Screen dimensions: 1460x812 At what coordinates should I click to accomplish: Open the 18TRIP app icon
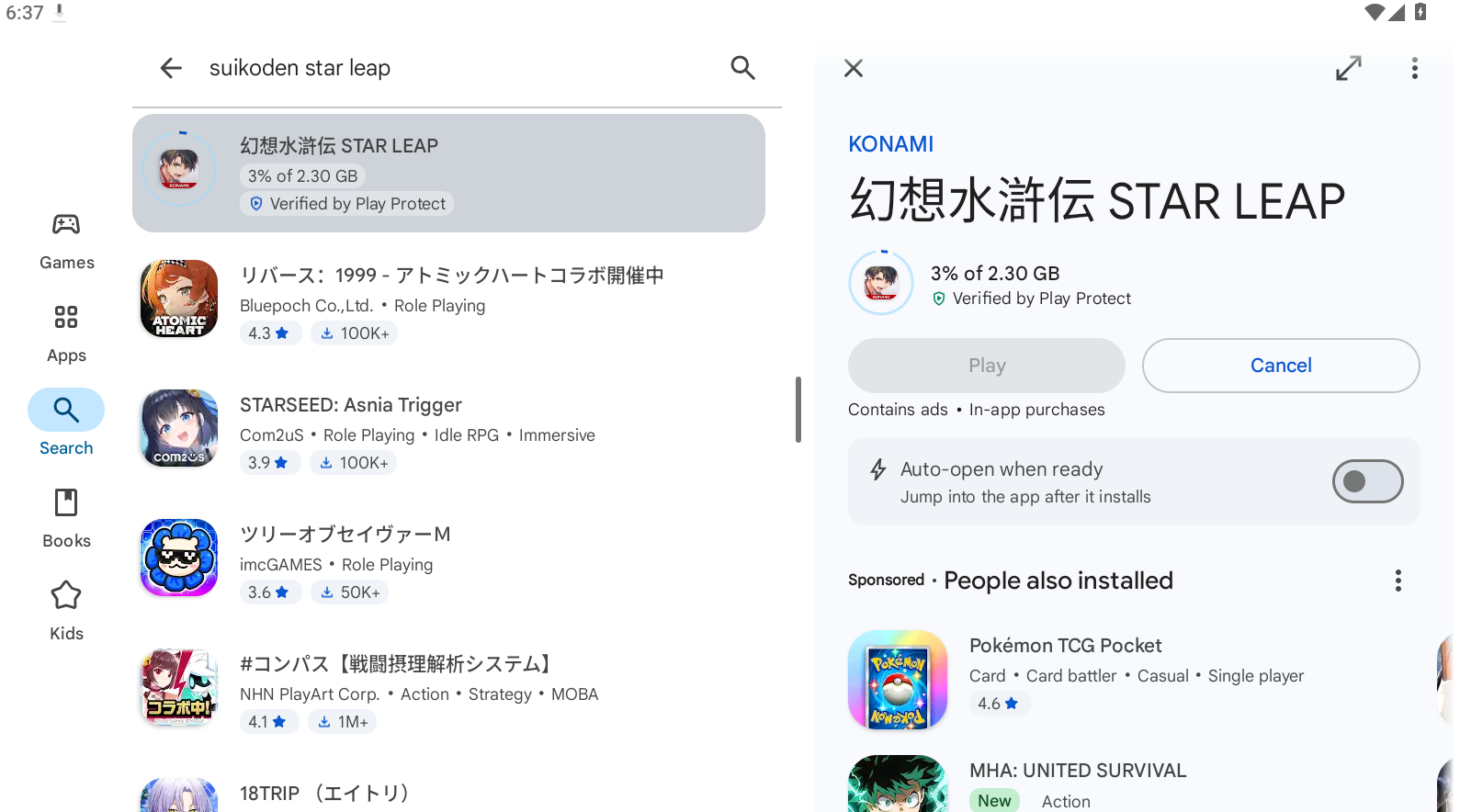[x=179, y=795]
